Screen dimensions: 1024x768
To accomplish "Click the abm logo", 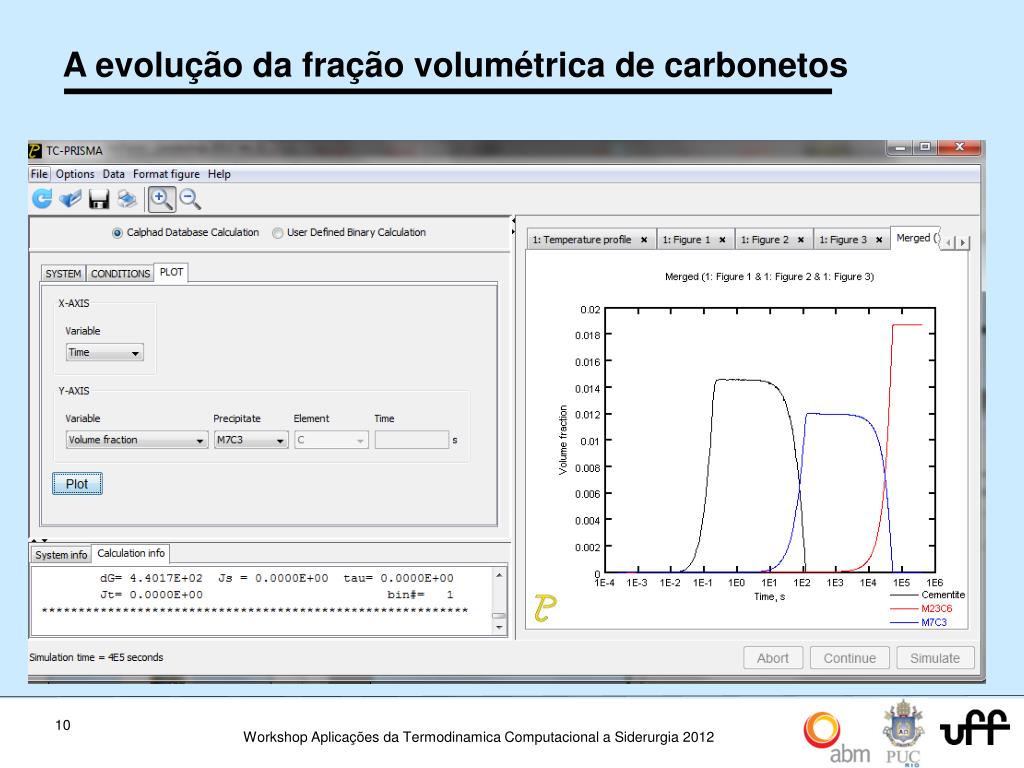I will coord(837,738).
